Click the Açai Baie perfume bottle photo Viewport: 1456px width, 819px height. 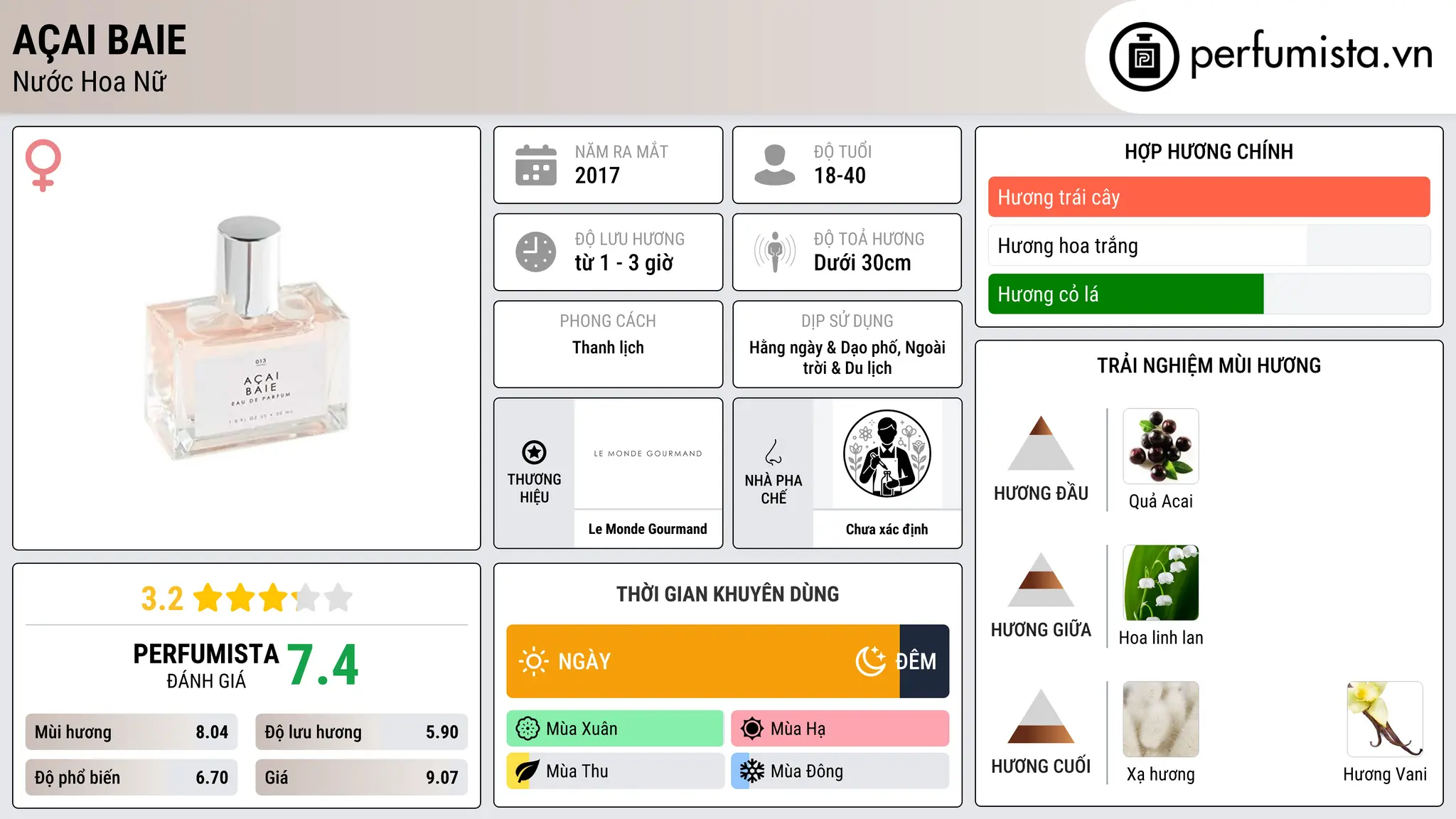247,338
